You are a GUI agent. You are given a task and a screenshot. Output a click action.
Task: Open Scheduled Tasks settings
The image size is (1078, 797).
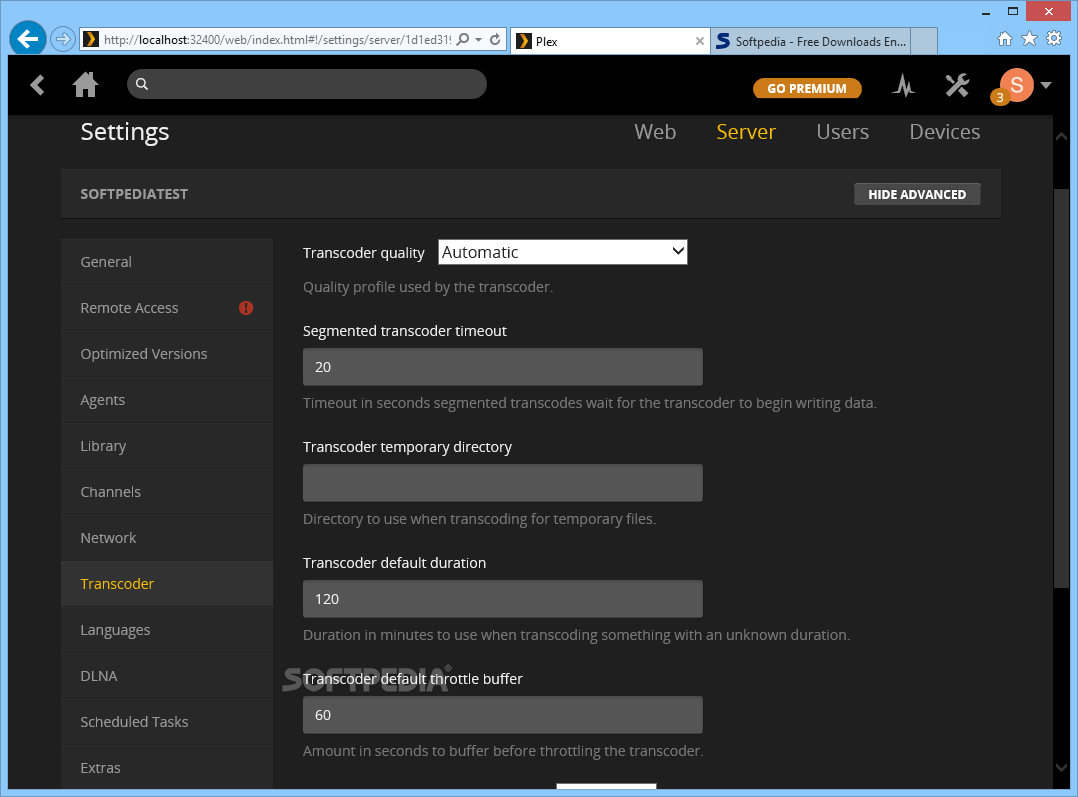[x=167, y=722]
